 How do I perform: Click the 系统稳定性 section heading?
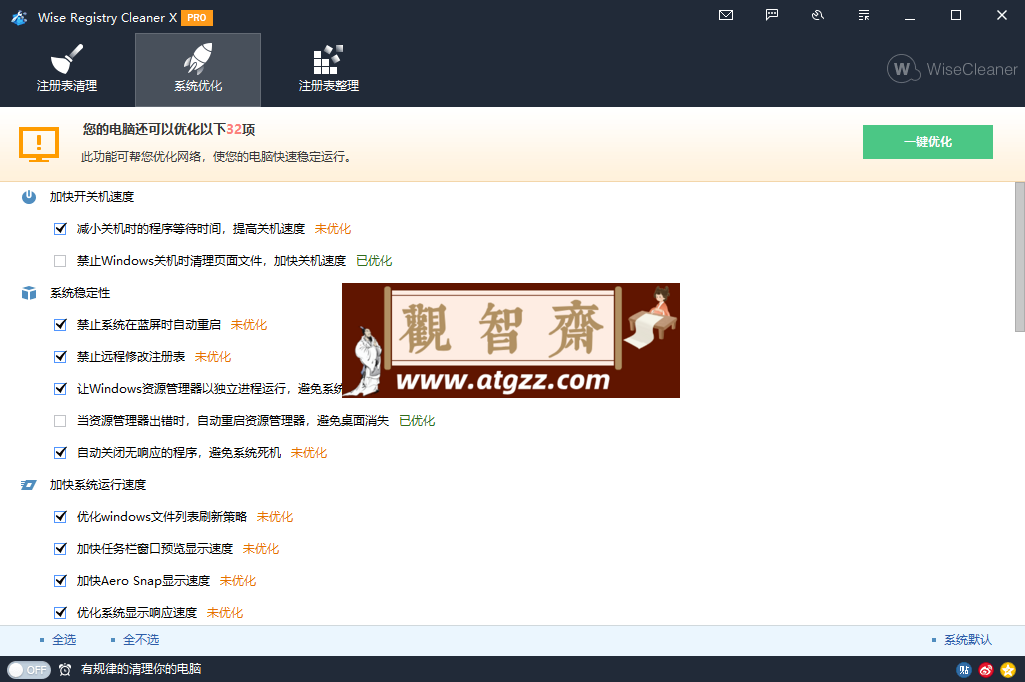(80, 293)
